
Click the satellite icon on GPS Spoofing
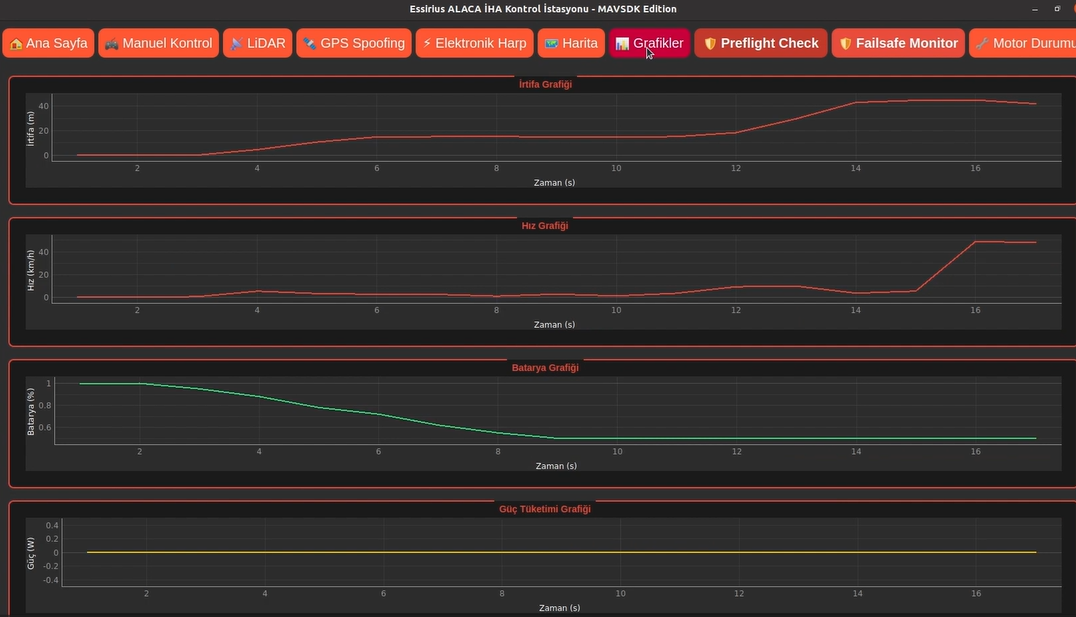coord(310,44)
